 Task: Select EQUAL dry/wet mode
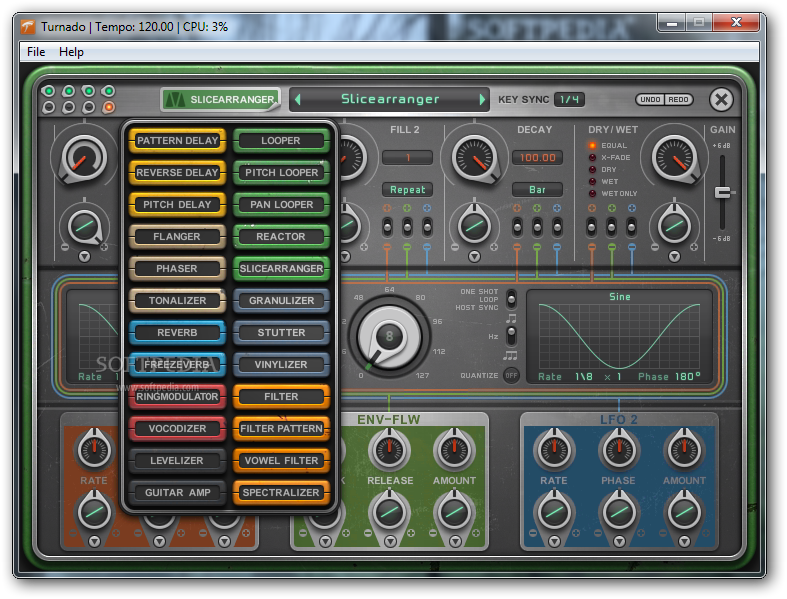pos(608,146)
